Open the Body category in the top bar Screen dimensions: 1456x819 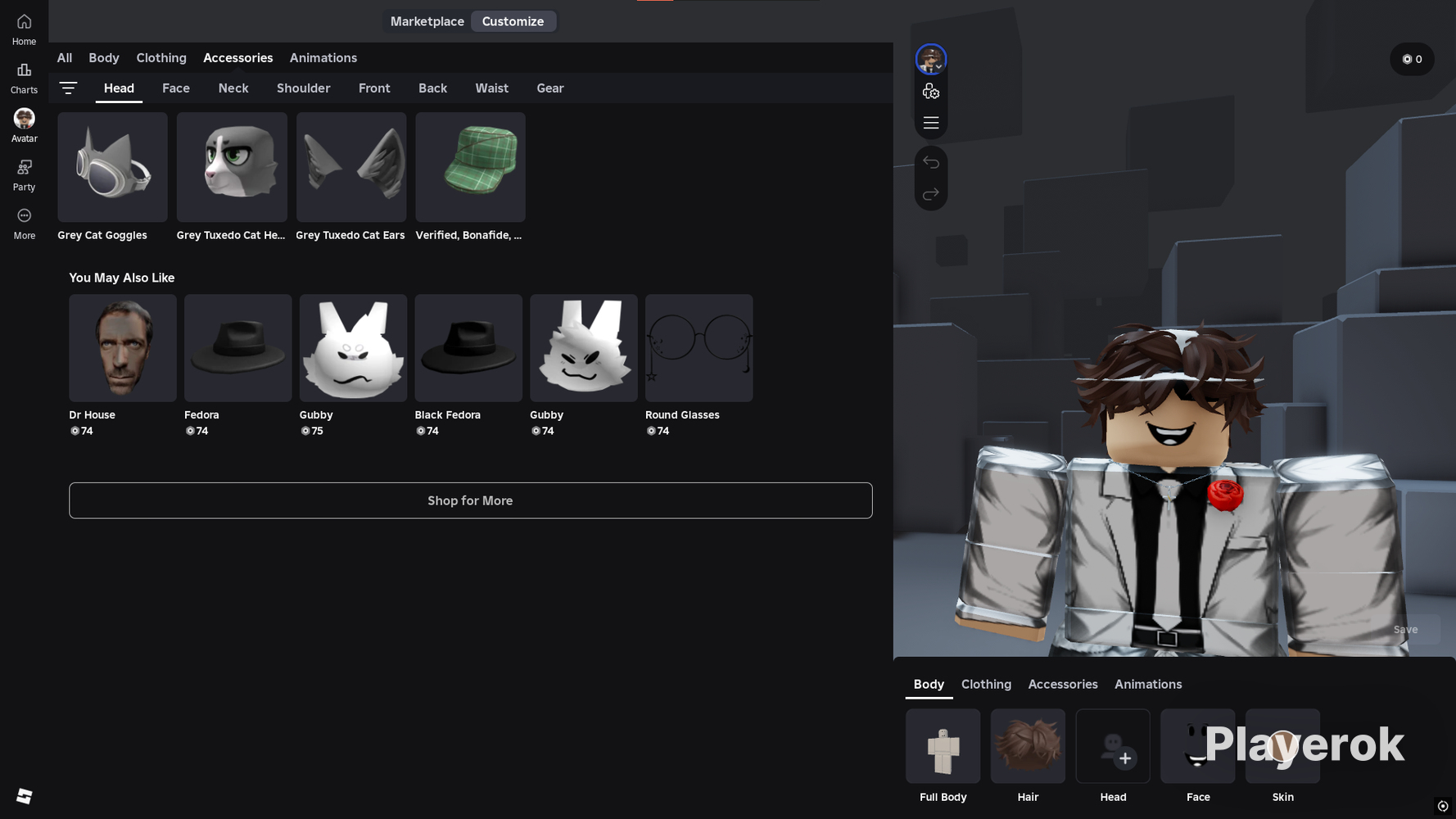click(104, 58)
